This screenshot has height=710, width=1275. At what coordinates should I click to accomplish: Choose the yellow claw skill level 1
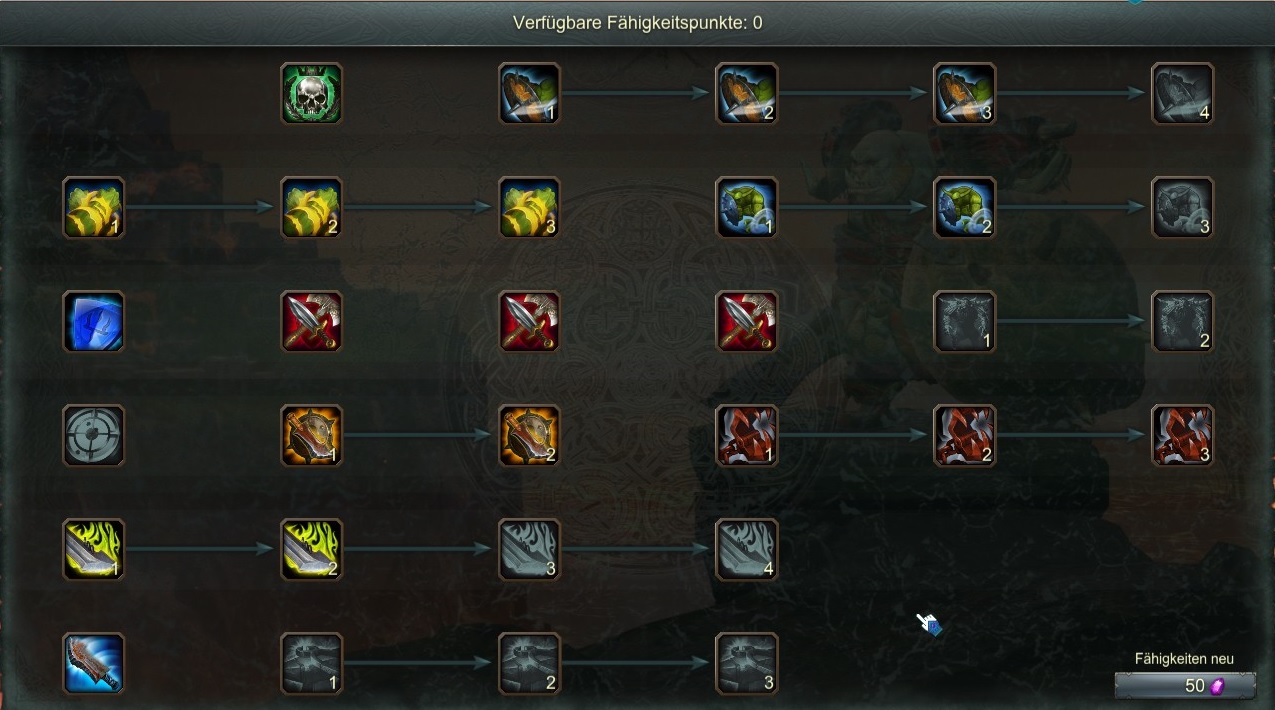(94, 207)
